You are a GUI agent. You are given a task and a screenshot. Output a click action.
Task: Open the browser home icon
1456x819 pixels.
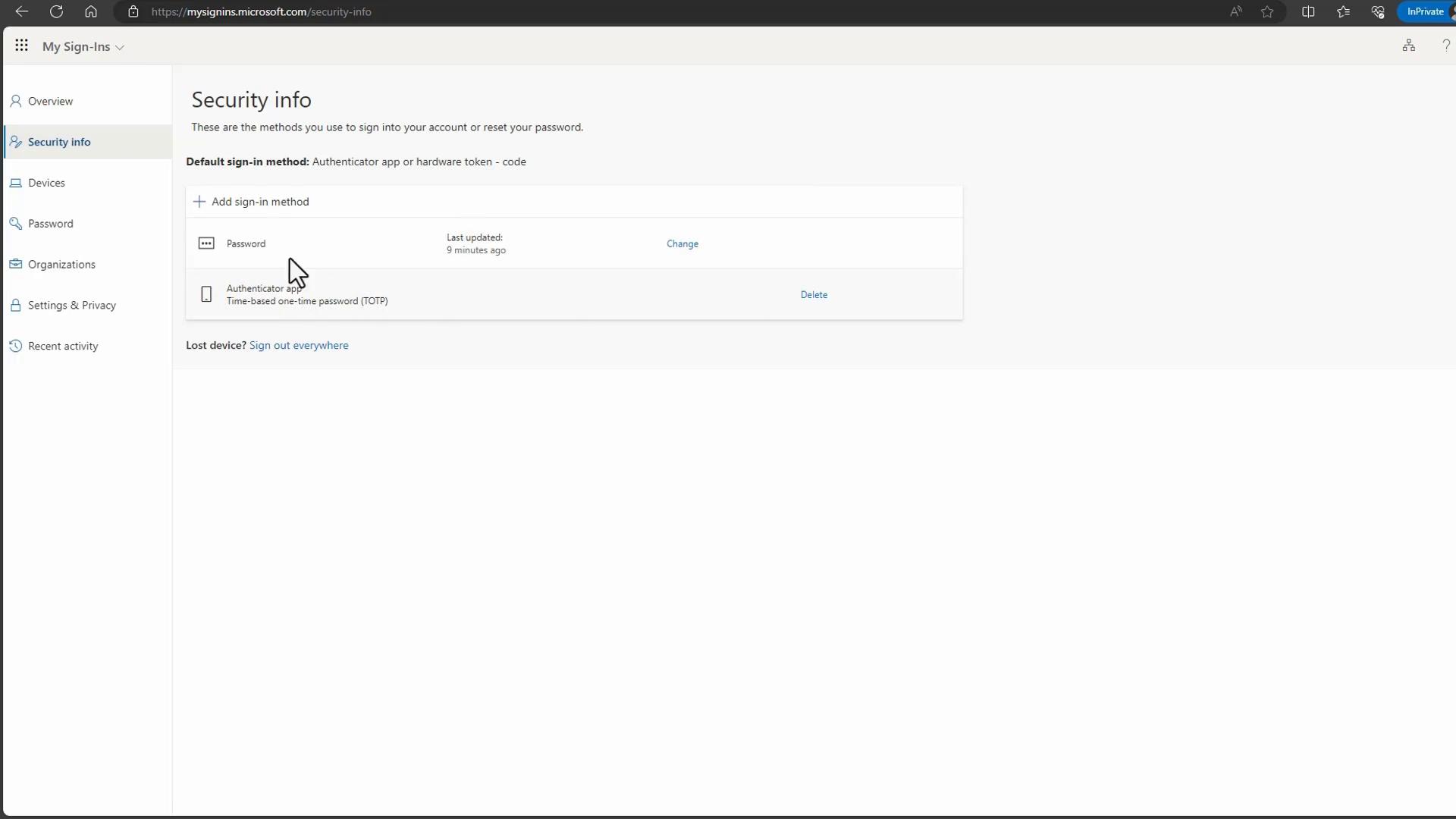(x=91, y=11)
